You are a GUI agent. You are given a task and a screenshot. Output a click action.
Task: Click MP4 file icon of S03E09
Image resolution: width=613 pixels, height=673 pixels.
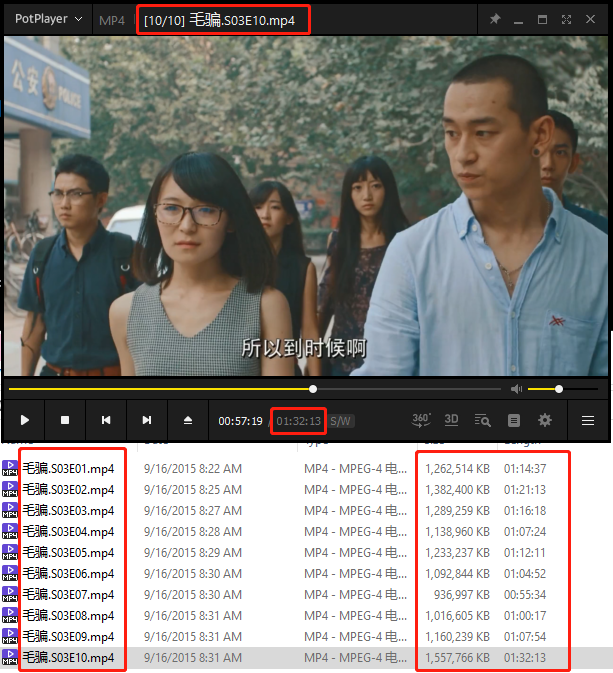(10, 637)
